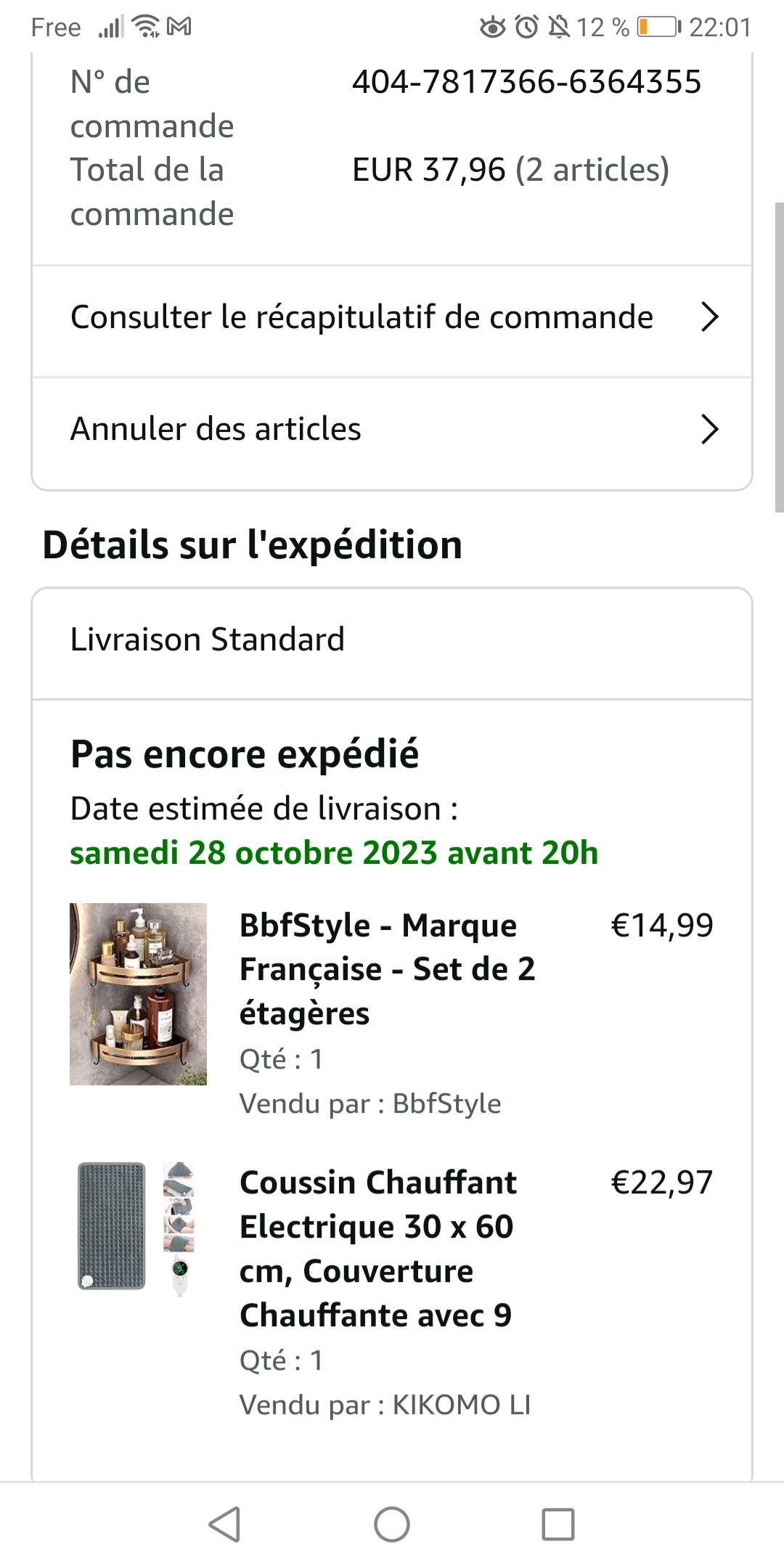Open Coussin Chauffant Electrique product link

pos(377,1249)
